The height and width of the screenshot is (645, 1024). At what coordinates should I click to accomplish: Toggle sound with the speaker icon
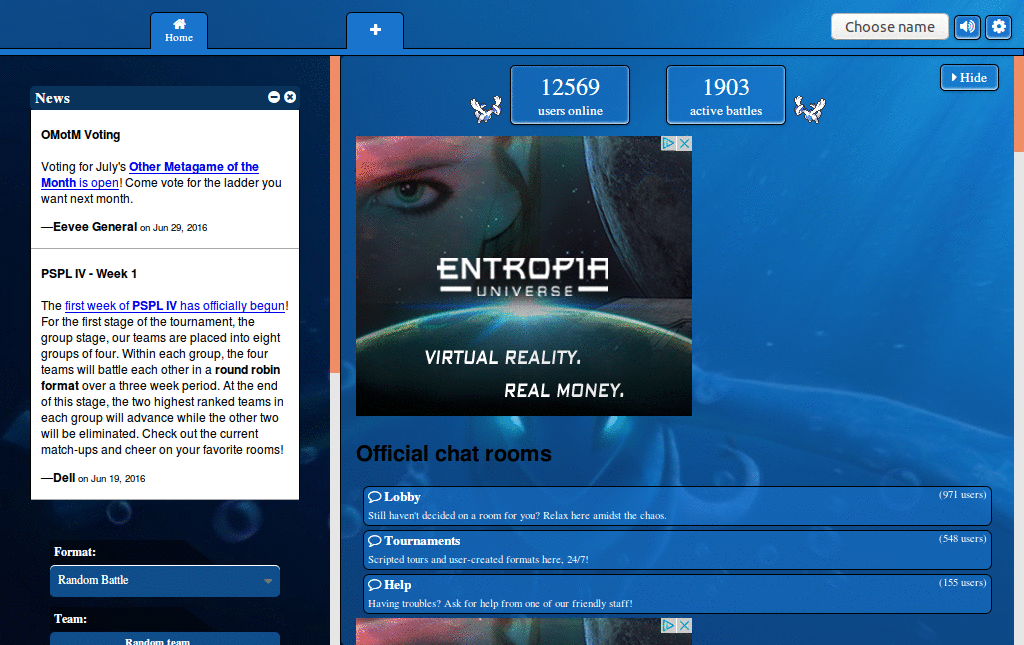(967, 27)
